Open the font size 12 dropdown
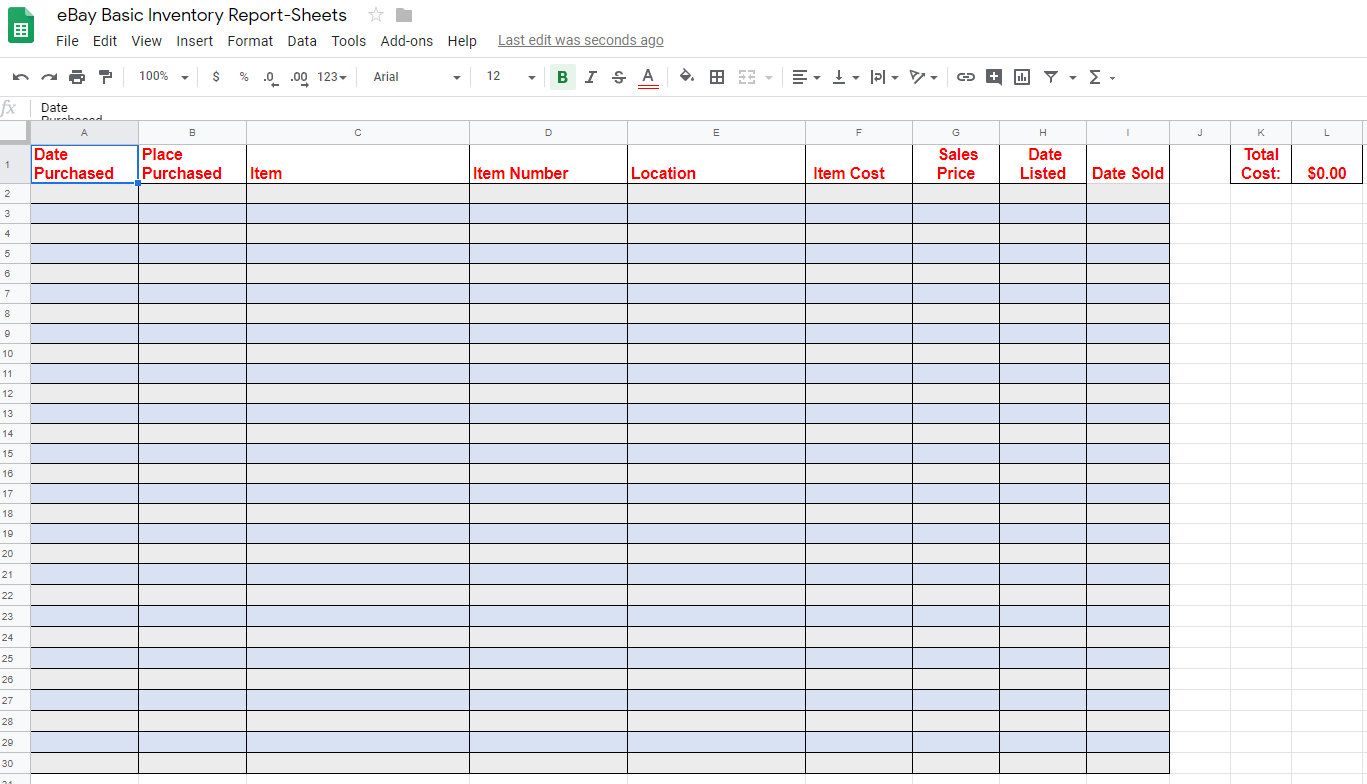The width and height of the screenshot is (1367, 784). [x=510, y=77]
